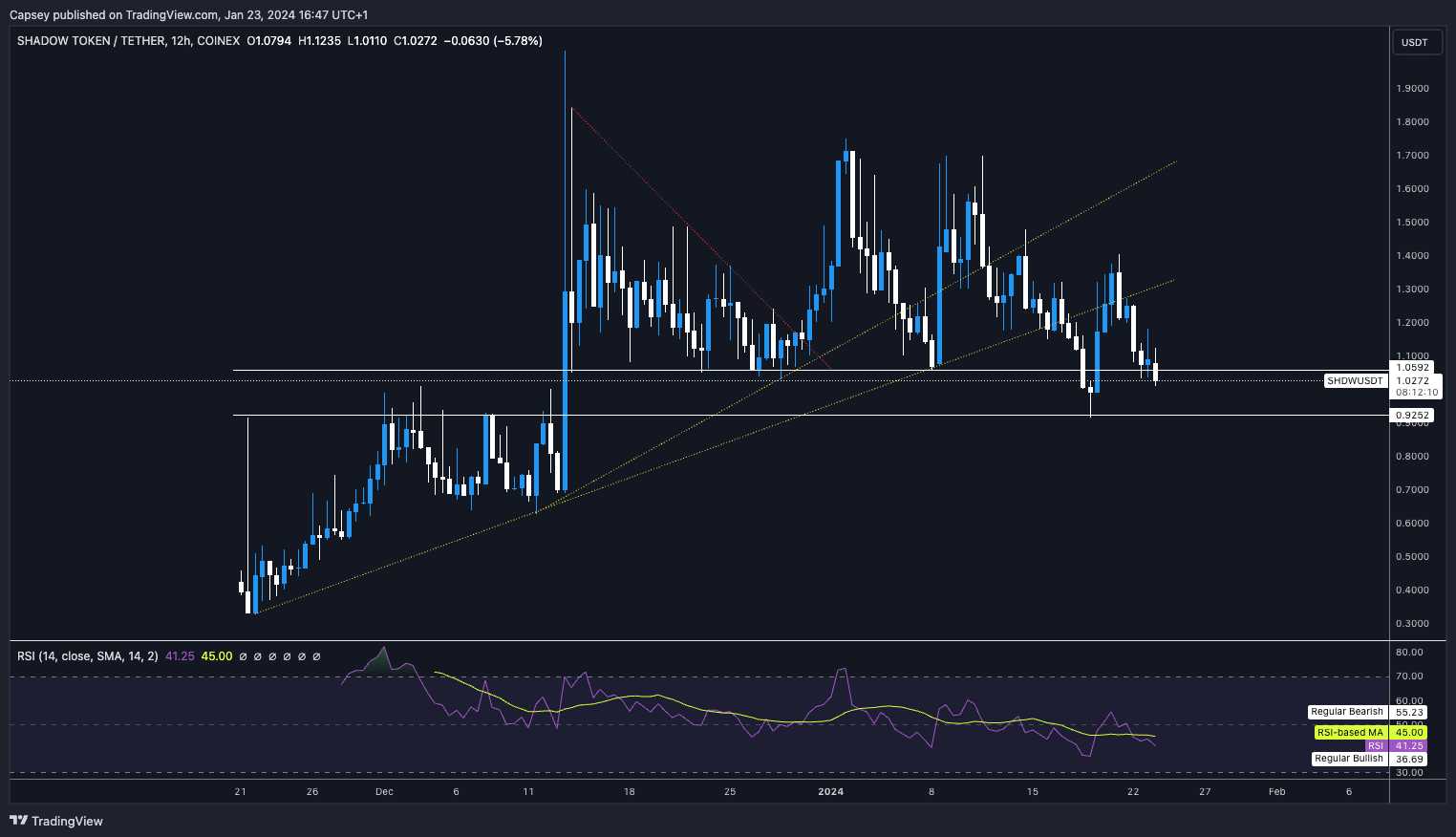Select the 0.9252 horizontal line price tag
The height and width of the screenshot is (837, 1456).
click(x=1412, y=416)
